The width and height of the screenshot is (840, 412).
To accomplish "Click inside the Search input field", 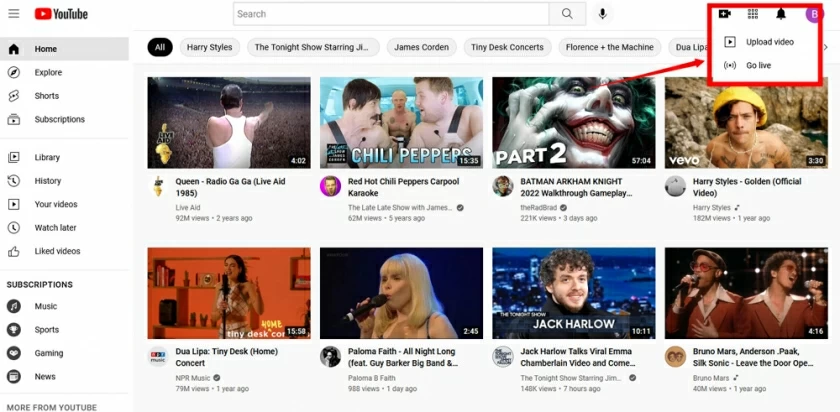I will (390, 14).
